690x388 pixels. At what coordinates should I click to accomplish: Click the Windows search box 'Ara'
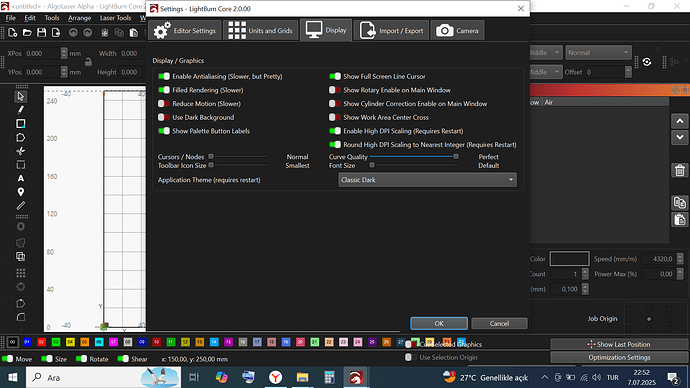[104, 377]
